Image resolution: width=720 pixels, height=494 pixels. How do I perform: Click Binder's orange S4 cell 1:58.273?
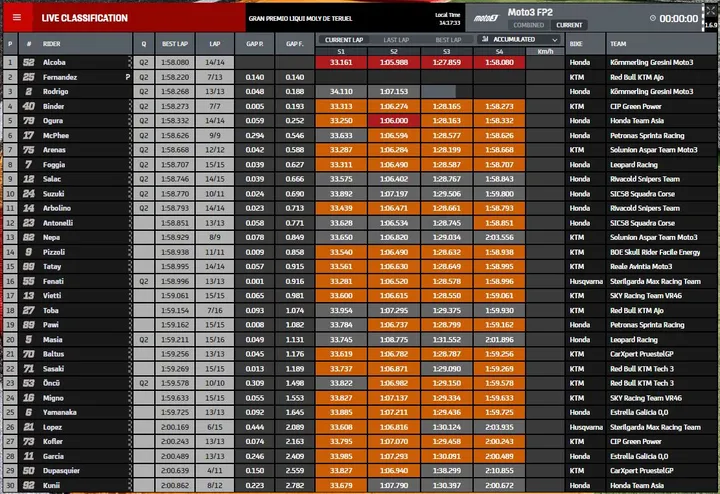pyautogui.click(x=499, y=107)
